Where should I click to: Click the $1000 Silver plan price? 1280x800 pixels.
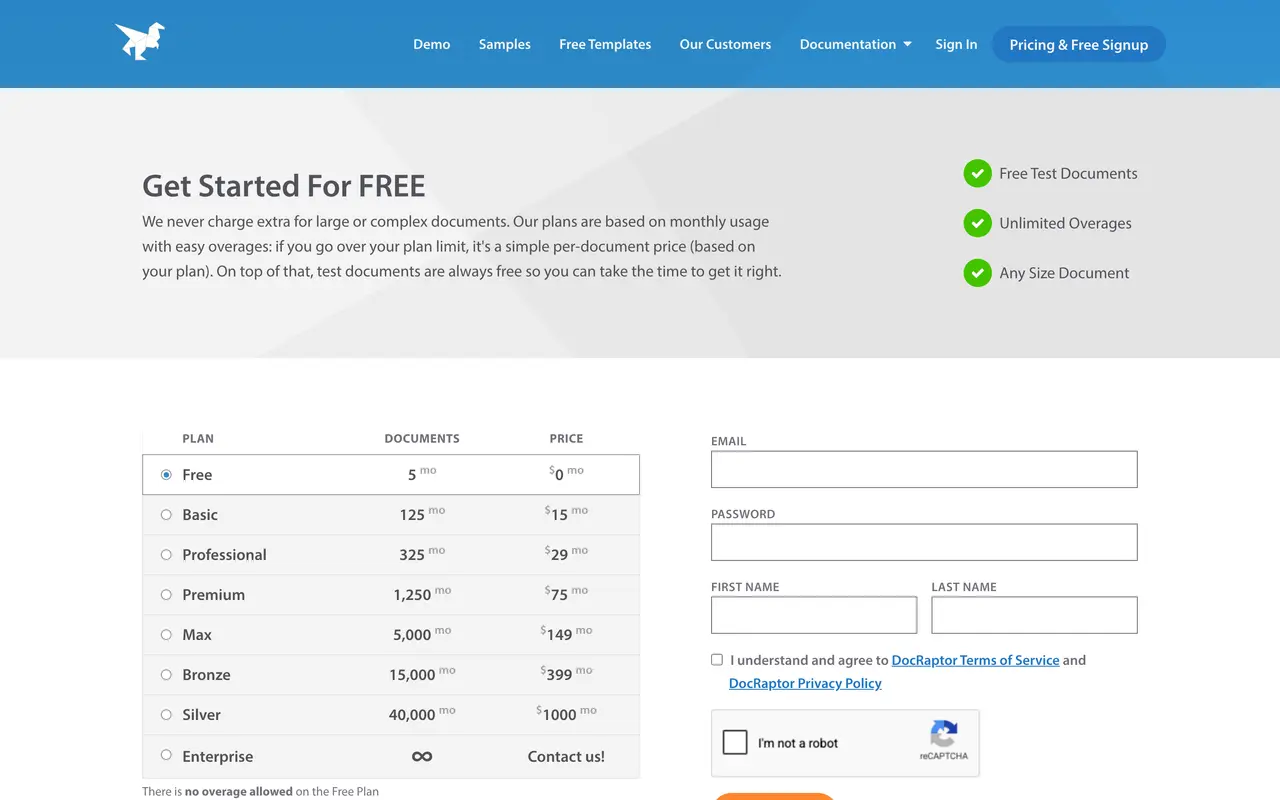tap(566, 713)
